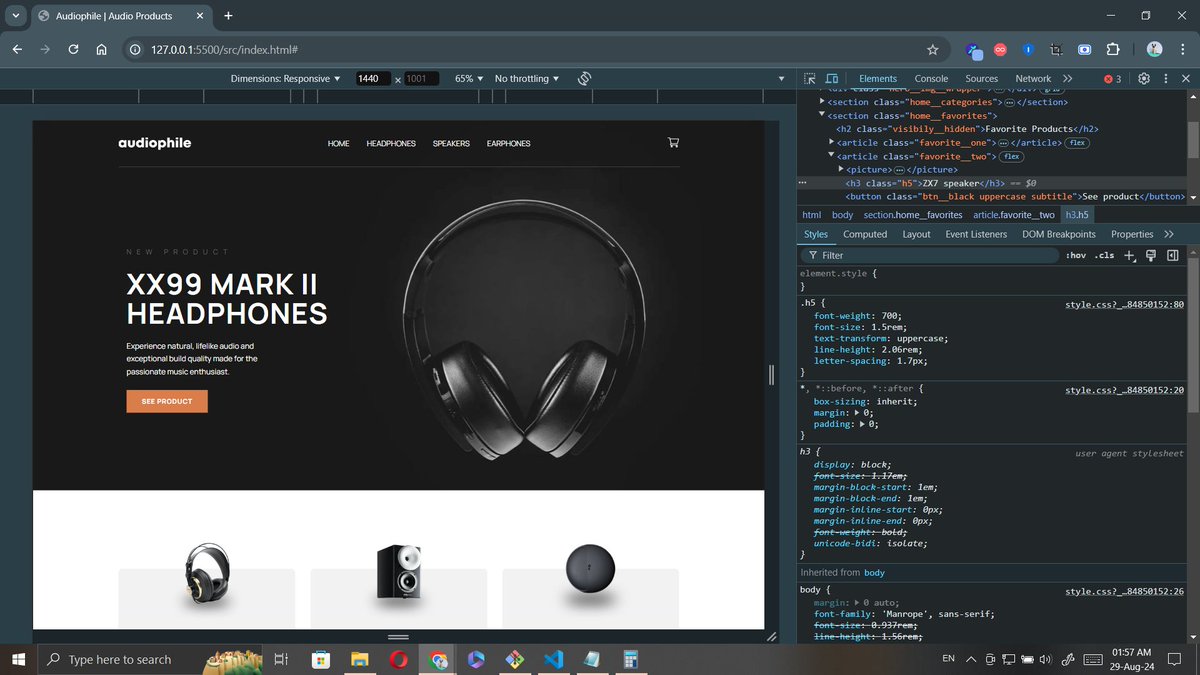Open the DevTools customize menu (three dots)
1200x675 pixels.
tap(1164, 78)
